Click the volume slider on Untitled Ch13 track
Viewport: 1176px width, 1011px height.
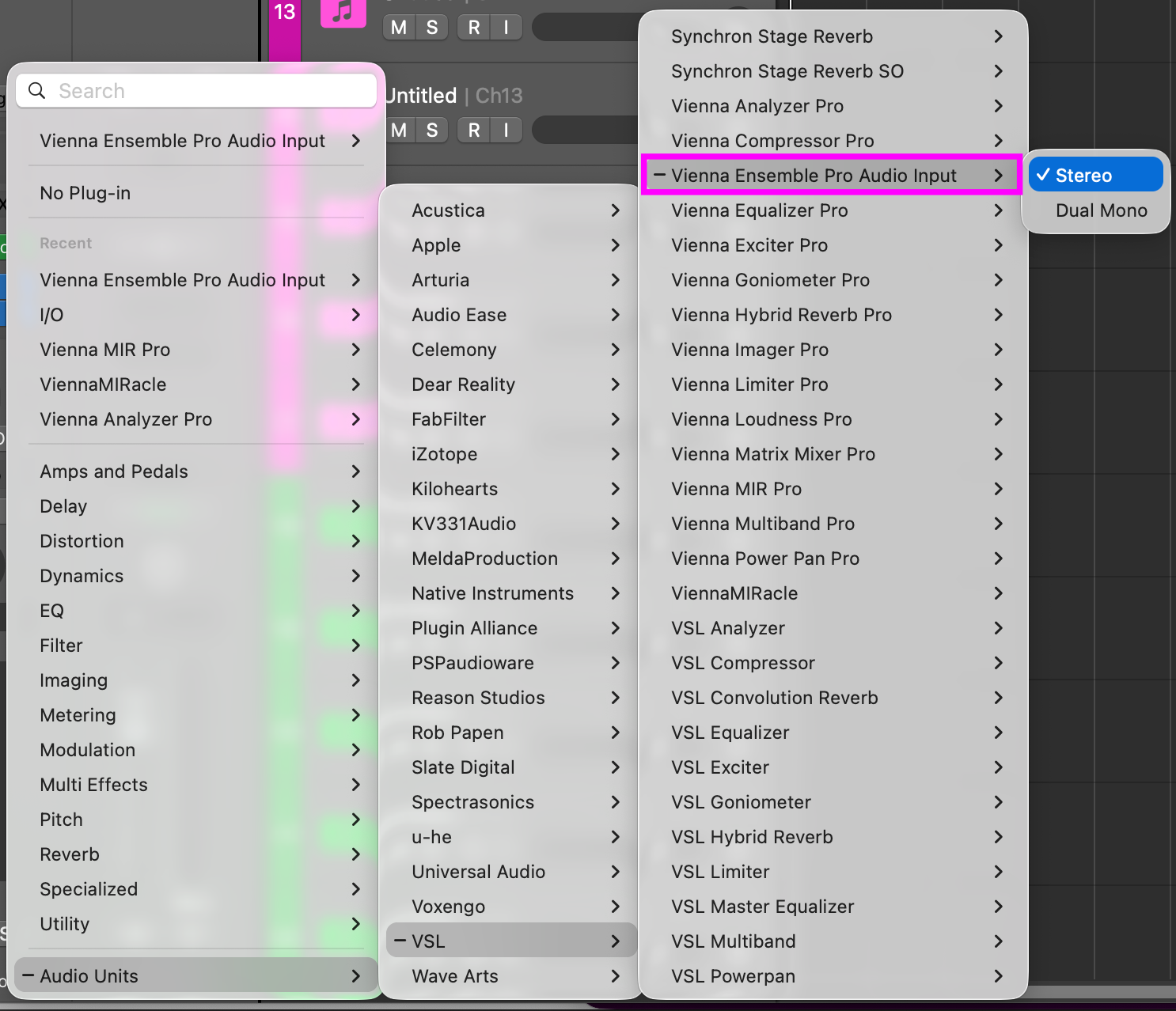coord(586,130)
